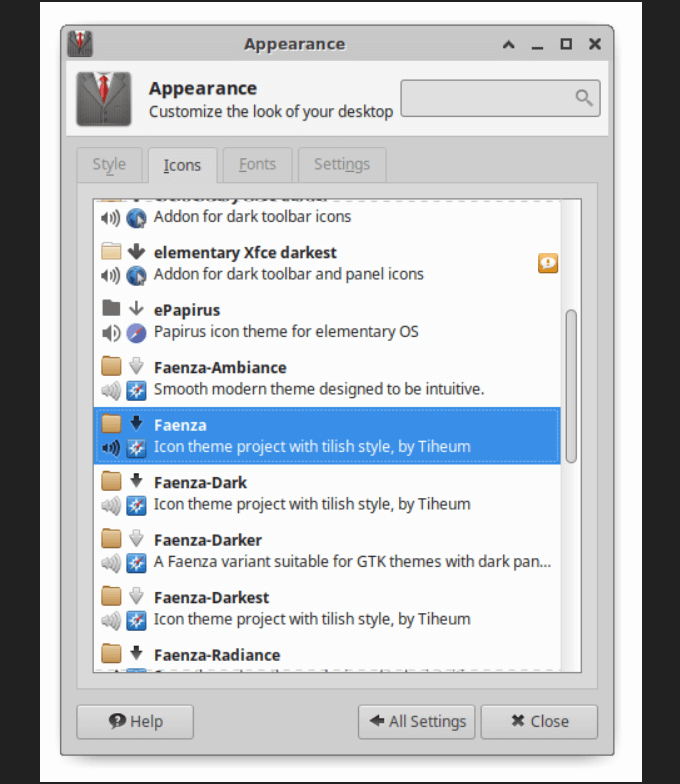This screenshot has height=784, width=680.
Task: Roll up window using titlebar up-arrow button
Action: pyautogui.click(x=508, y=44)
